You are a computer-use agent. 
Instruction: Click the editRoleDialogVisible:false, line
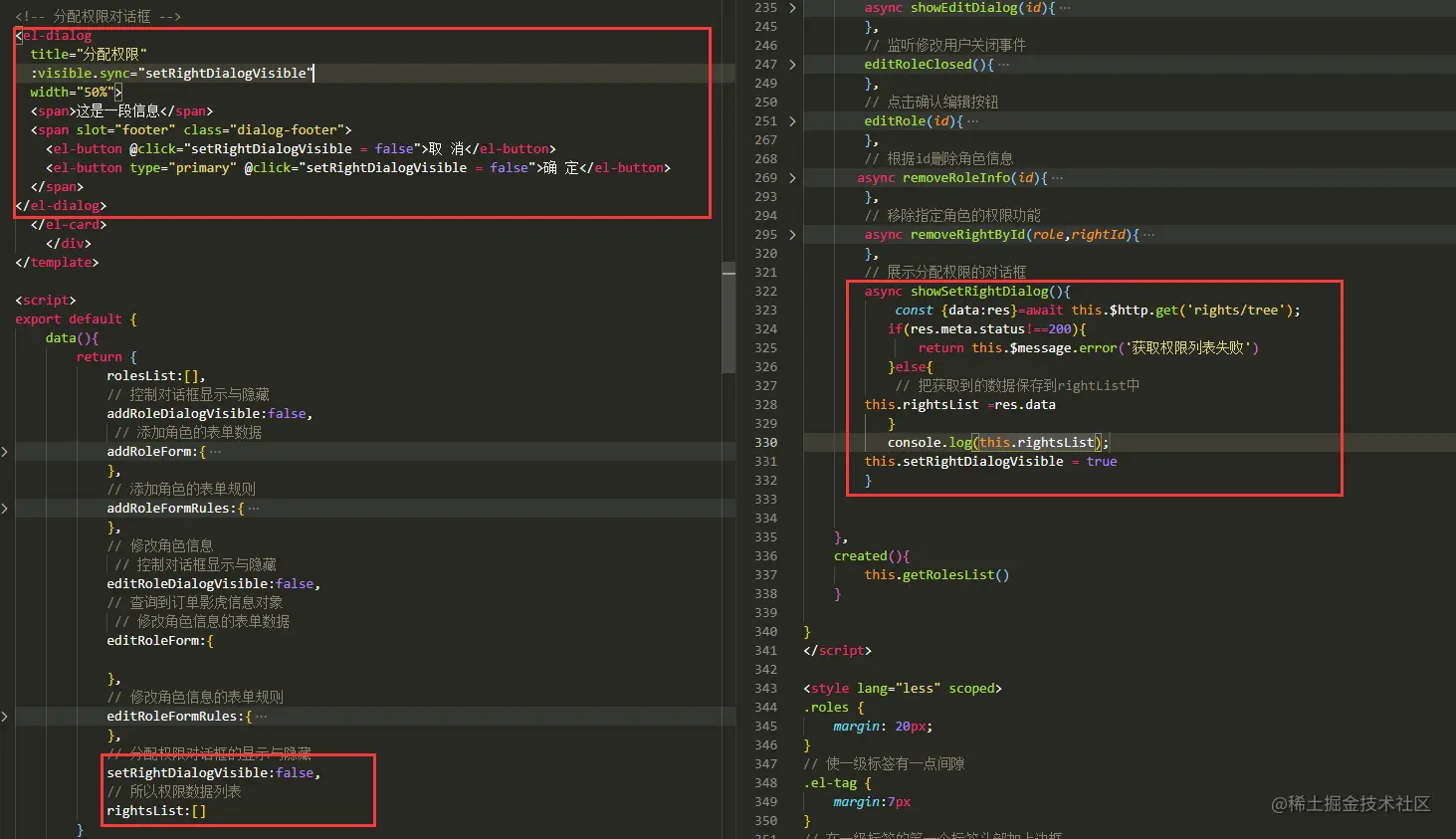[214, 583]
